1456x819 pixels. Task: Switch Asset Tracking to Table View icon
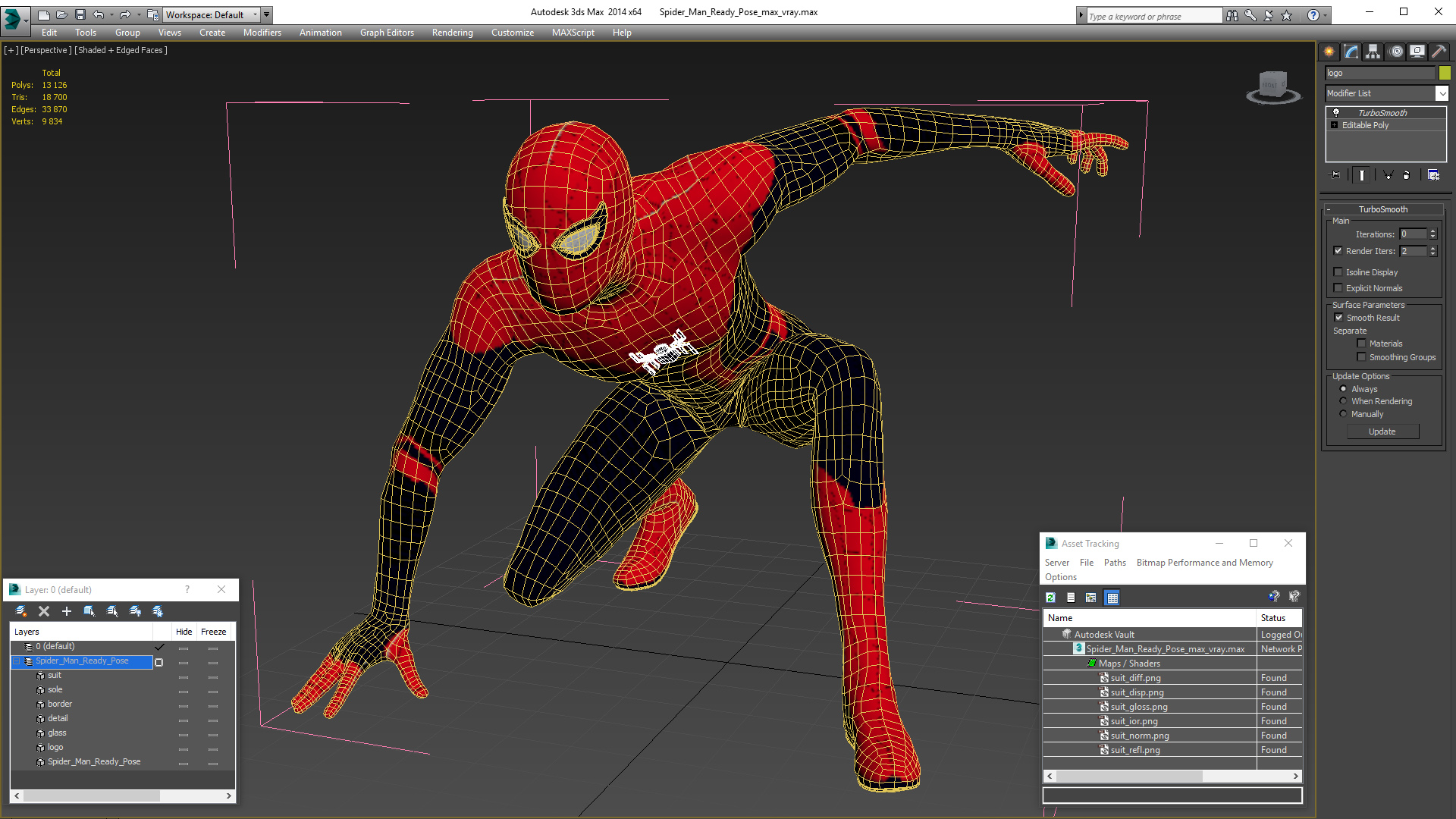[x=1112, y=598]
